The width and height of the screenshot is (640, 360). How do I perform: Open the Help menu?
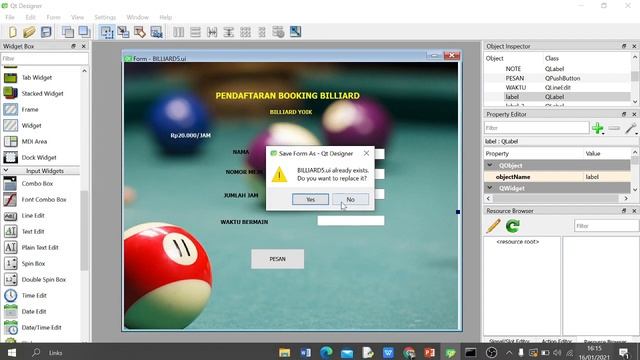click(165, 17)
